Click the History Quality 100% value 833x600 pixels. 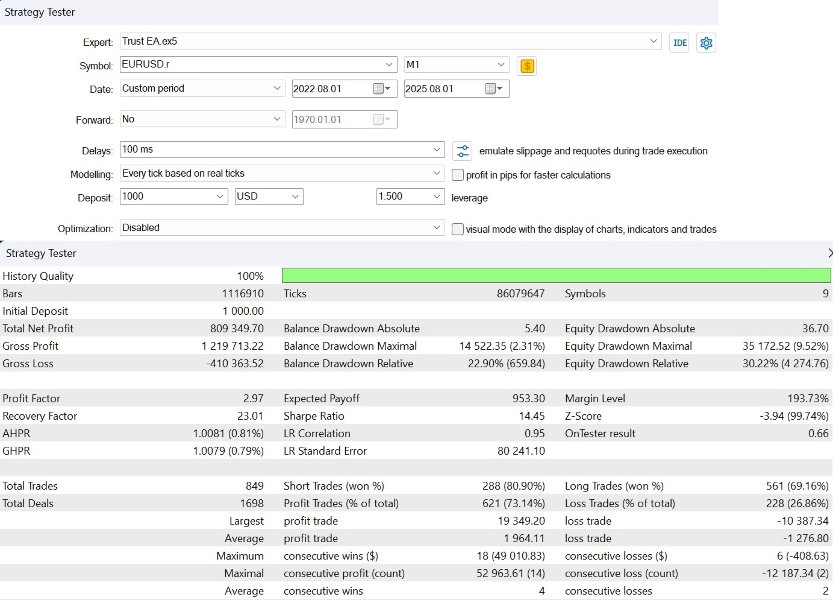coord(250,276)
